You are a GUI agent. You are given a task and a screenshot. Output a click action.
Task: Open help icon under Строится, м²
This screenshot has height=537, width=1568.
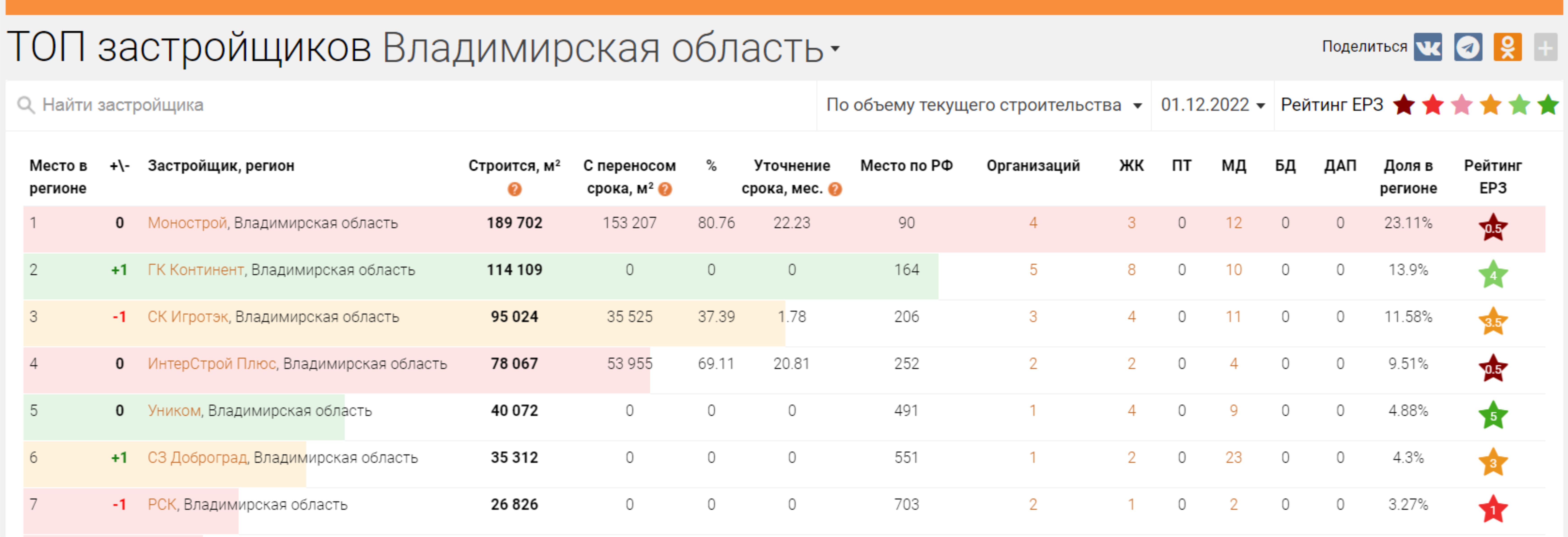[x=514, y=189]
